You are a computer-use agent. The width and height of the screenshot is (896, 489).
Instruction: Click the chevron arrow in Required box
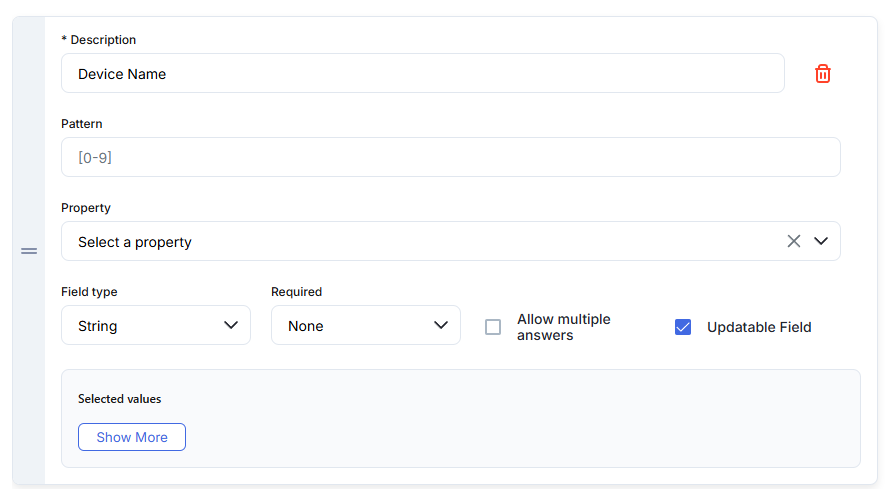click(441, 325)
